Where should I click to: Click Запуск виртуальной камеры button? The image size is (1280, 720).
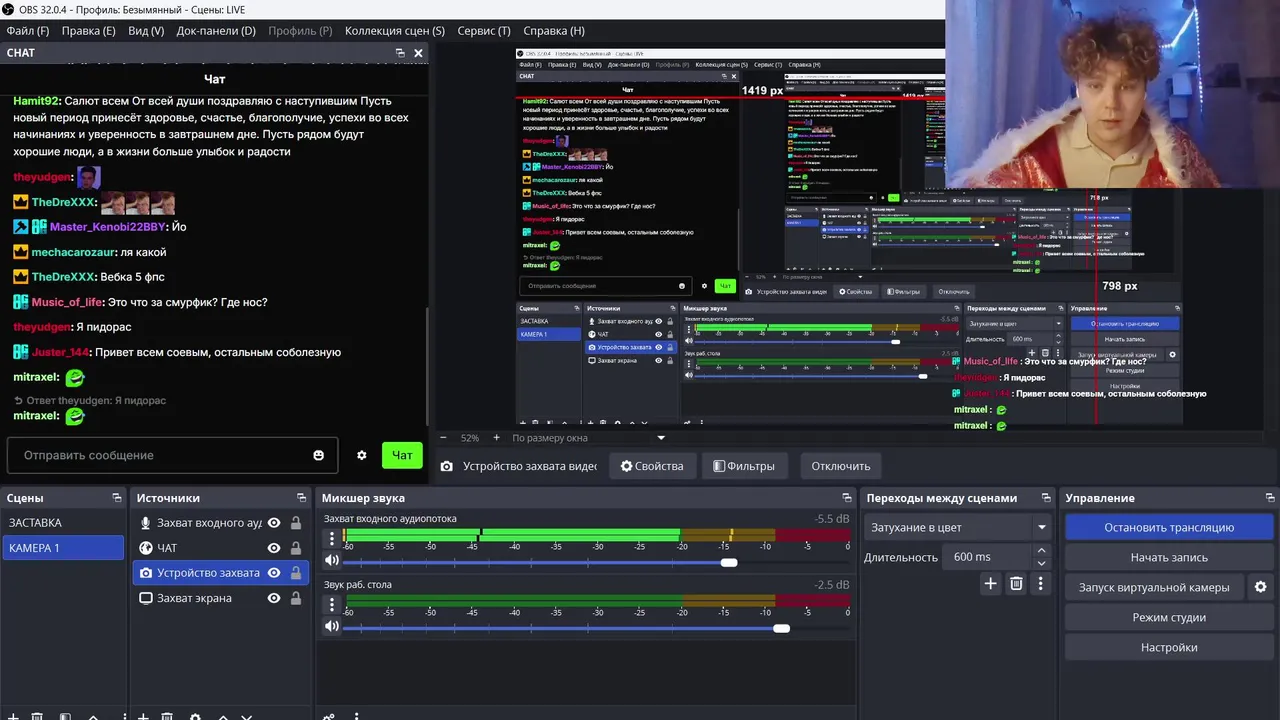1154,587
